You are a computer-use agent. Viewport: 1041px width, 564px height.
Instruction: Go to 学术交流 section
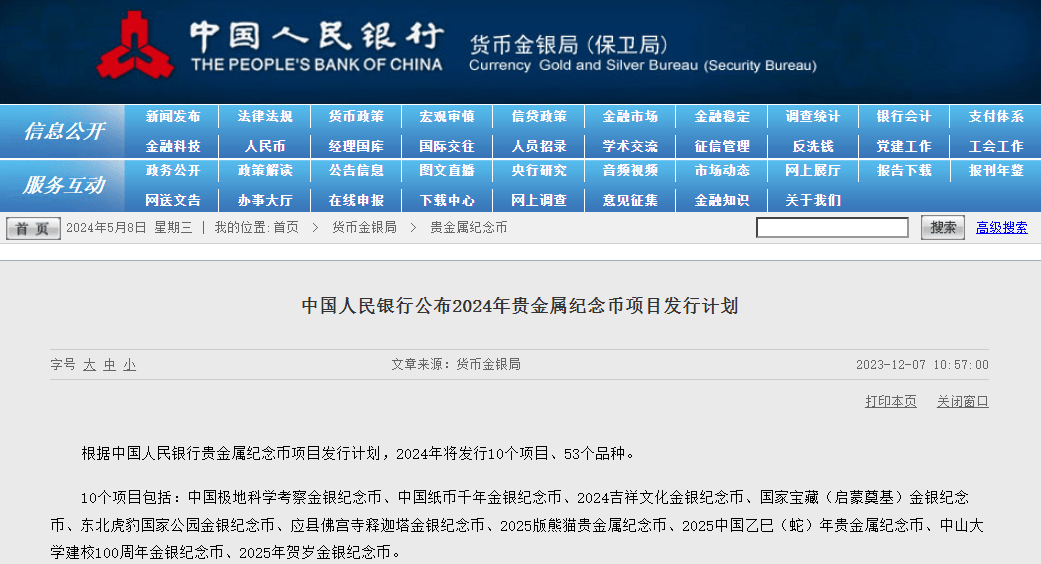point(630,146)
